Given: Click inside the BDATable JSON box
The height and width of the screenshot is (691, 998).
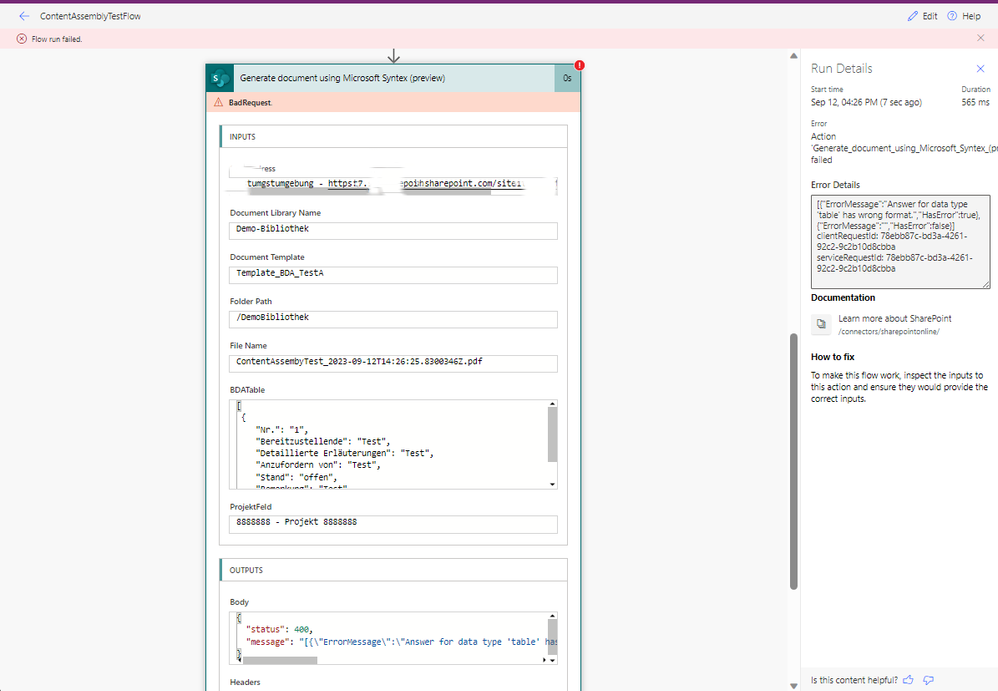Looking at the screenshot, I should 388,444.
